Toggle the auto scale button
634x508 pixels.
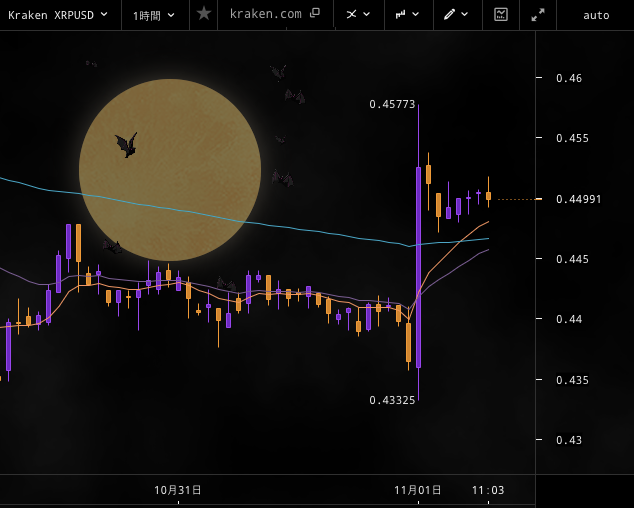[596, 15]
